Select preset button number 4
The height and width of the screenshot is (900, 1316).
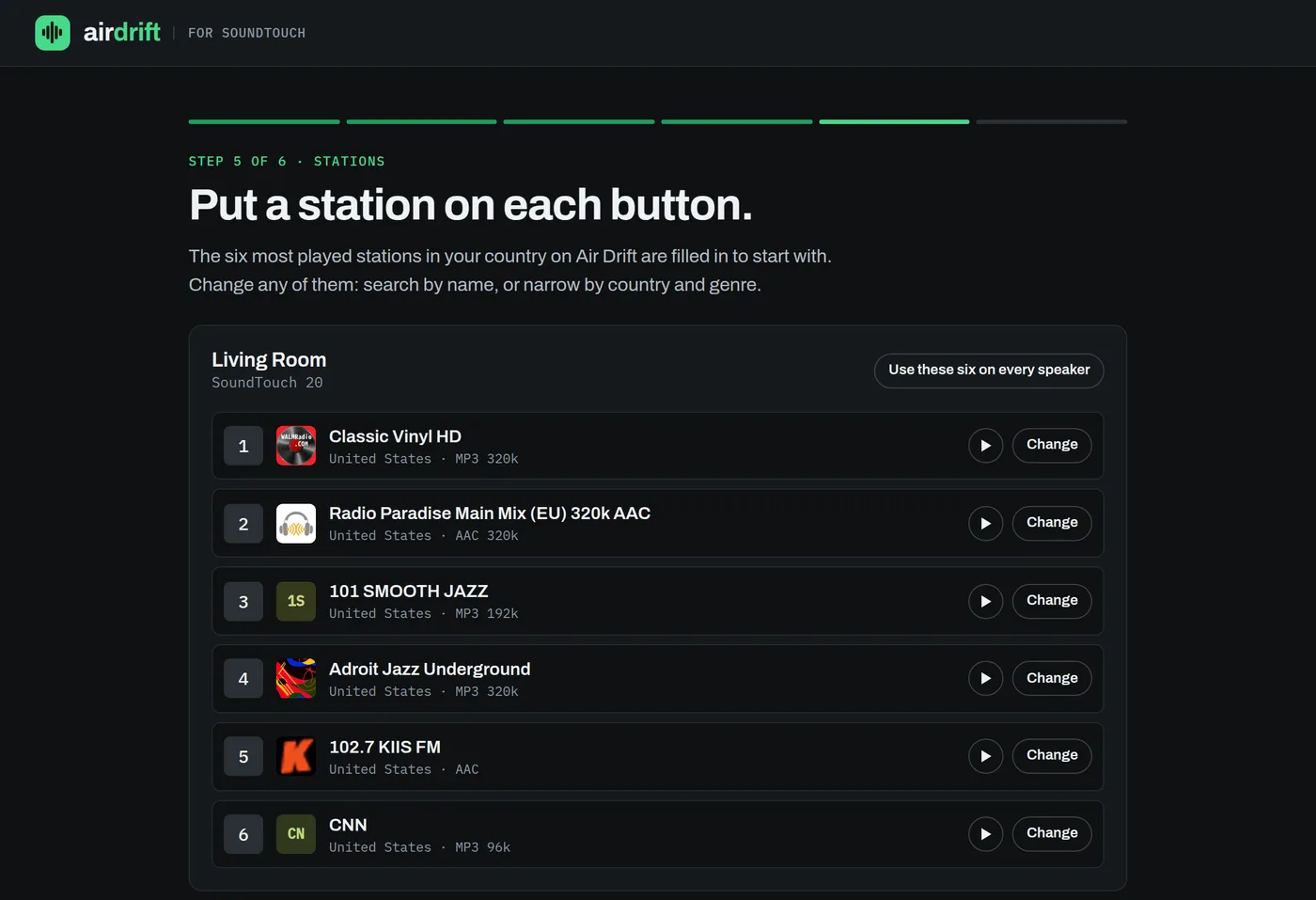pyautogui.click(x=243, y=679)
